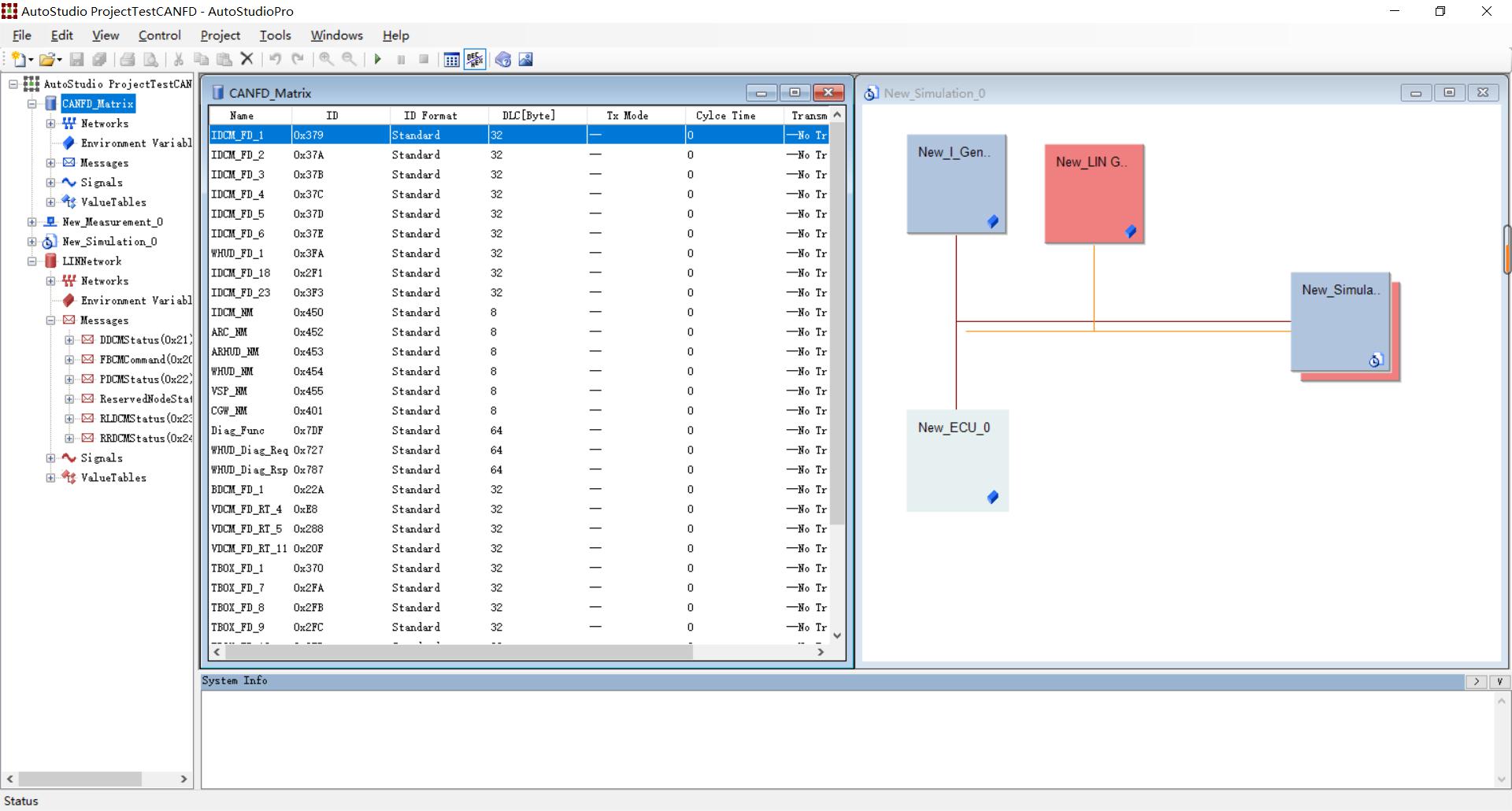Click the Redo arrow icon
The height and width of the screenshot is (811, 1512).
tap(298, 59)
